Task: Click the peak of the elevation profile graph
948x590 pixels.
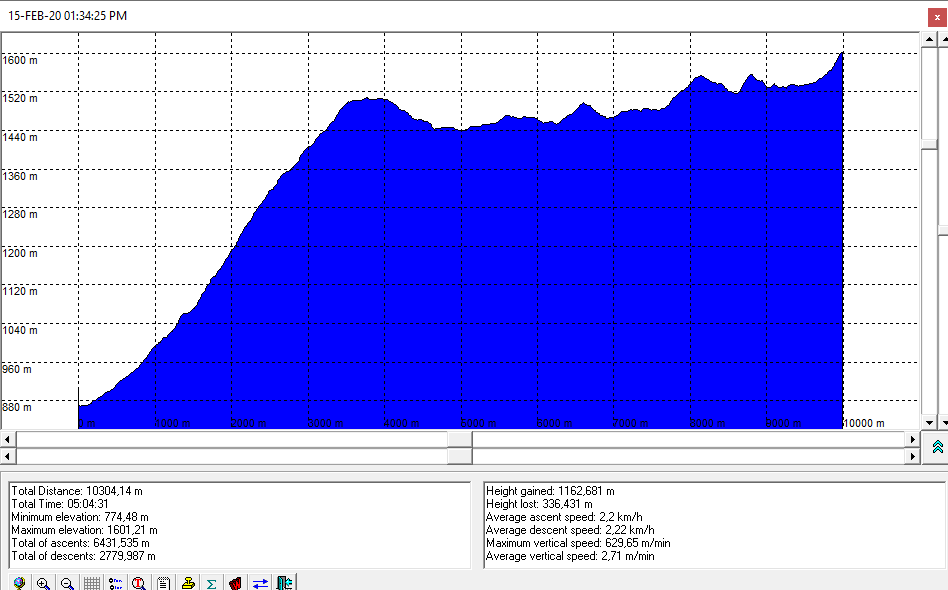Action: pyautogui.click(x=842, y=53)
